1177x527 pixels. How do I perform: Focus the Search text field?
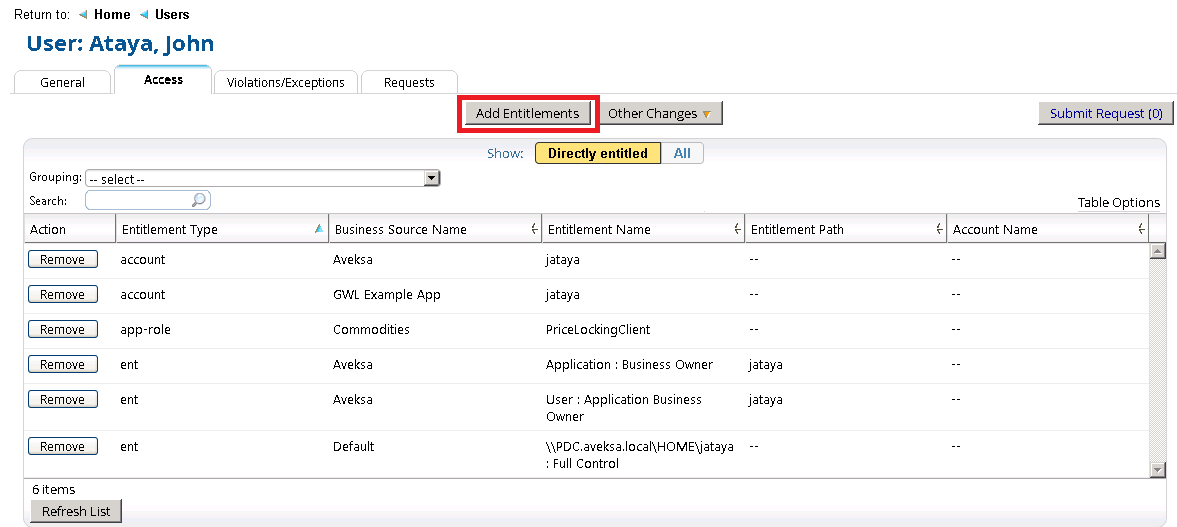pyautogui.click(x=139, y=201)
